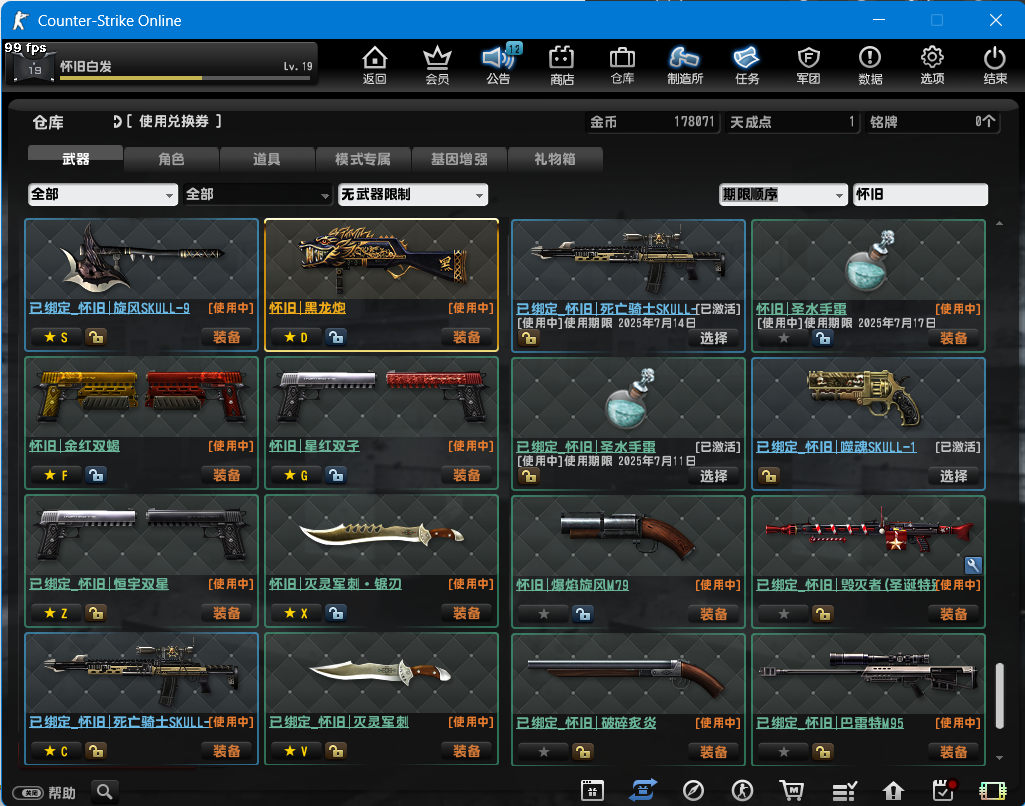
Task: Open the 商店 shop icon
Action: coord(562,65)
